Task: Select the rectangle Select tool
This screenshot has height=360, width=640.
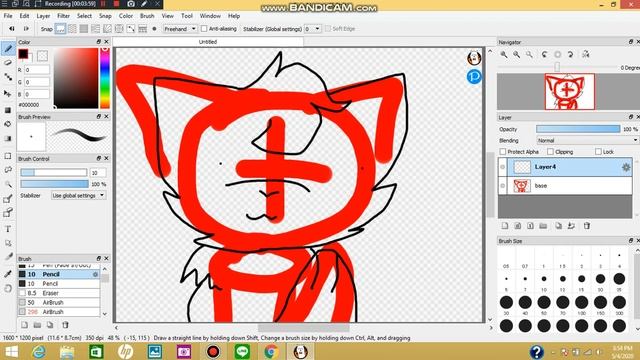Action: pos(8,156)
